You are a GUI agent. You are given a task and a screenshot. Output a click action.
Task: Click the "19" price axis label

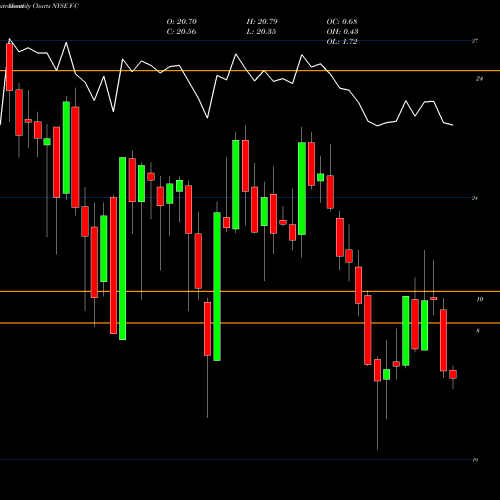point(475,460)
